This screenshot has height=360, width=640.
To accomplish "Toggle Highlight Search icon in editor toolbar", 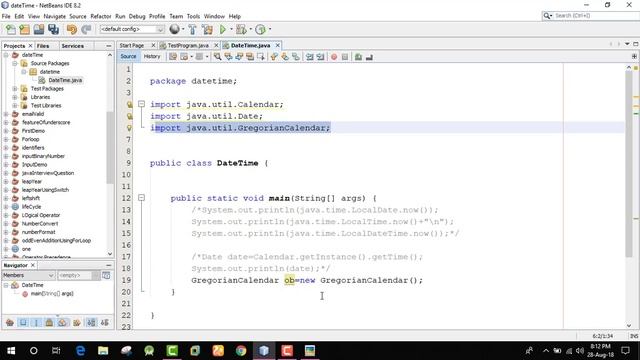I will pos(250,57).
